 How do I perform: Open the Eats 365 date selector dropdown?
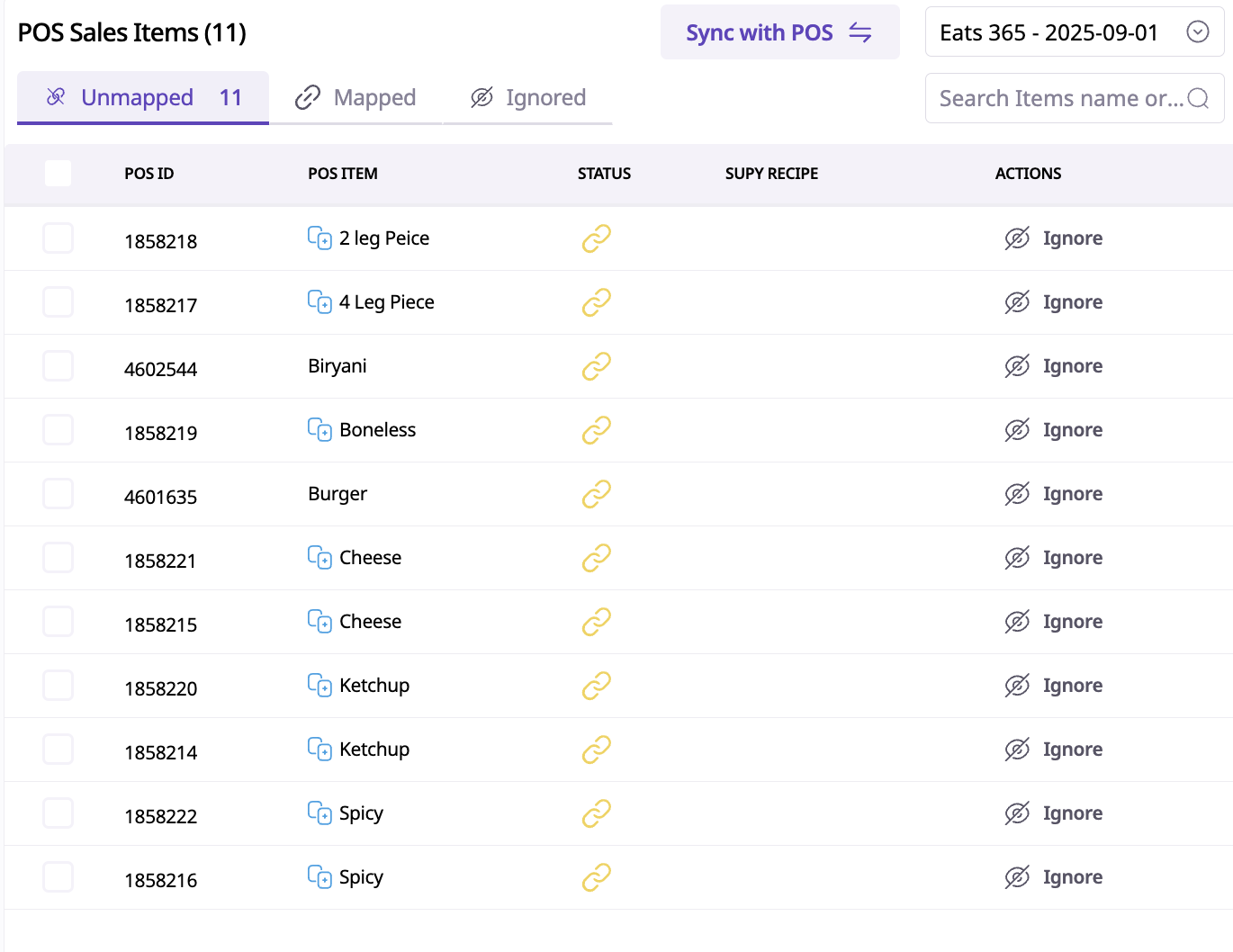coord(1198,32)
